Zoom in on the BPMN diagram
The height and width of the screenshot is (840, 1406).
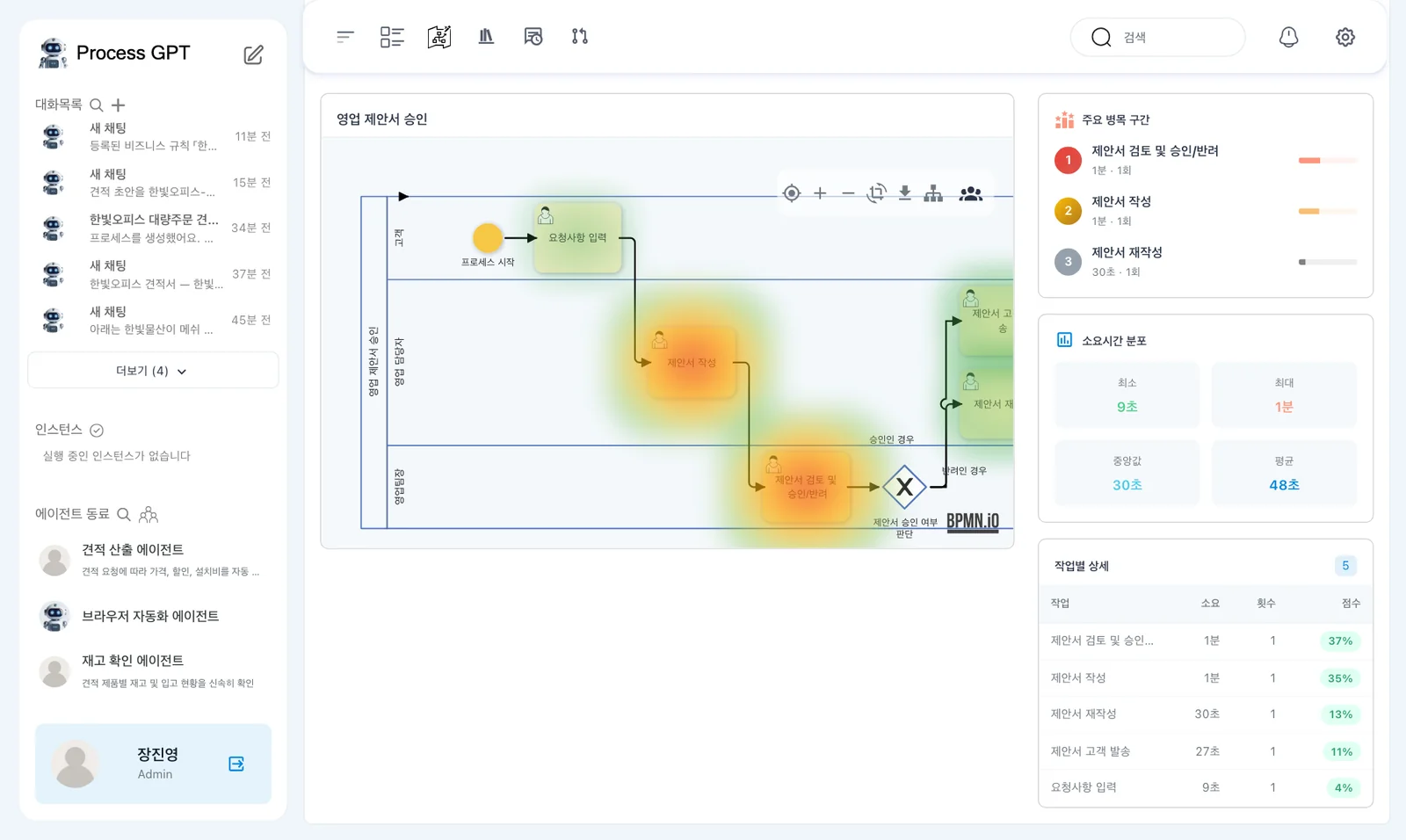(820, 193)
